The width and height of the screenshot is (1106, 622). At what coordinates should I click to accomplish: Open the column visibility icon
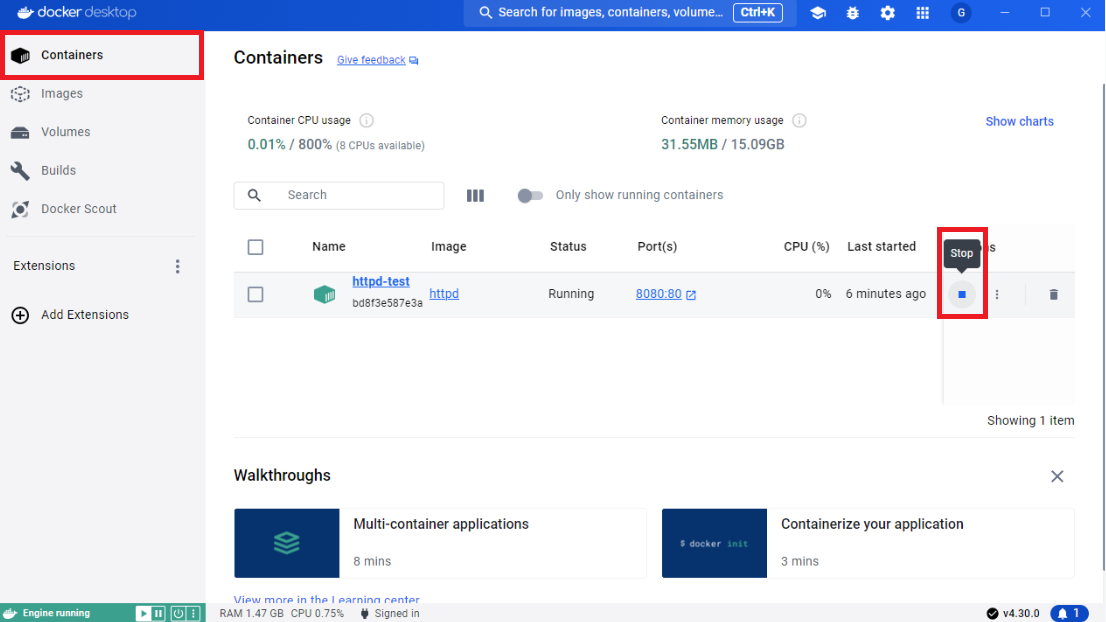tap(475, 195)
